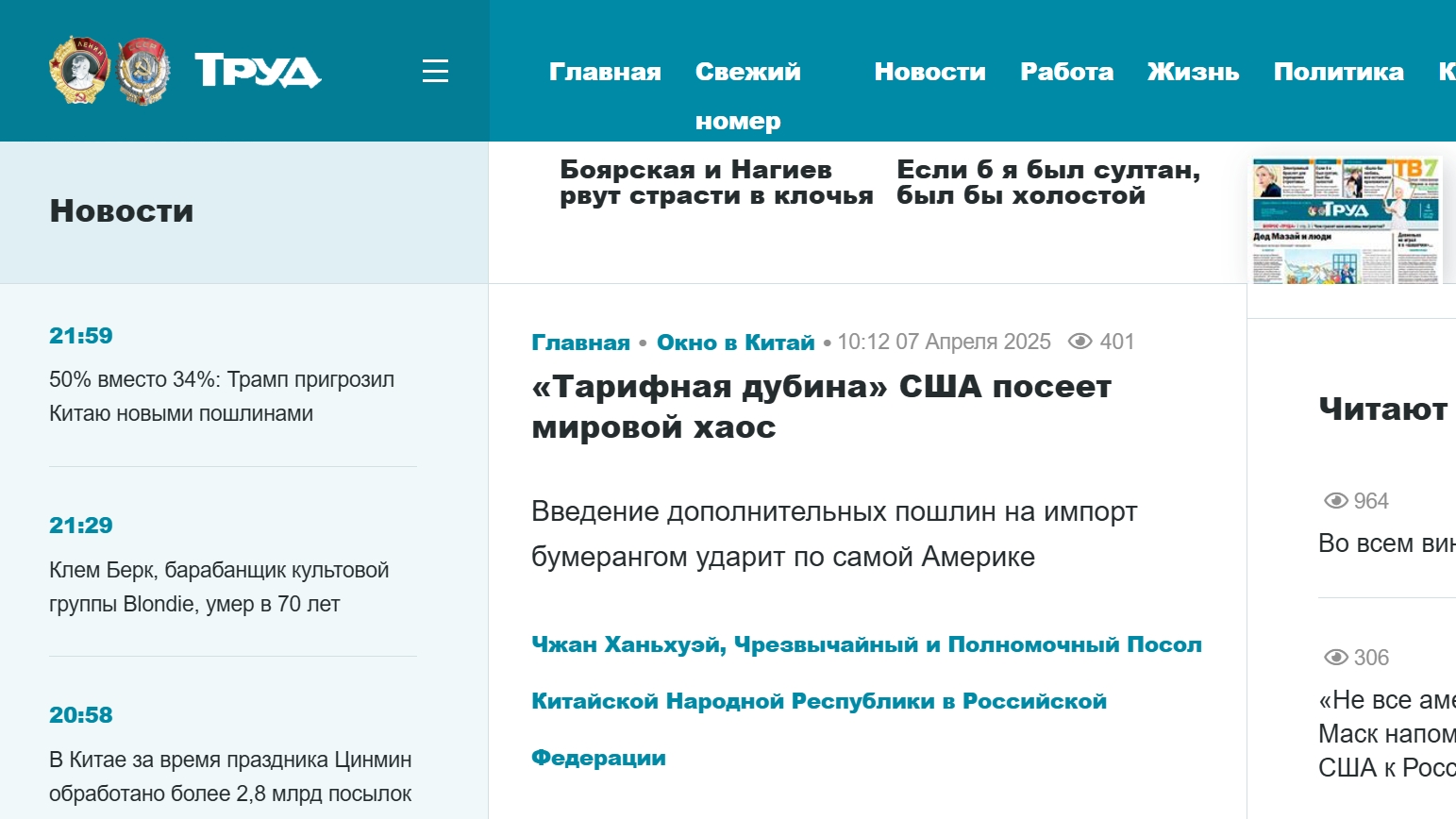Click the Lenin order medal icon

click(79, 70)
